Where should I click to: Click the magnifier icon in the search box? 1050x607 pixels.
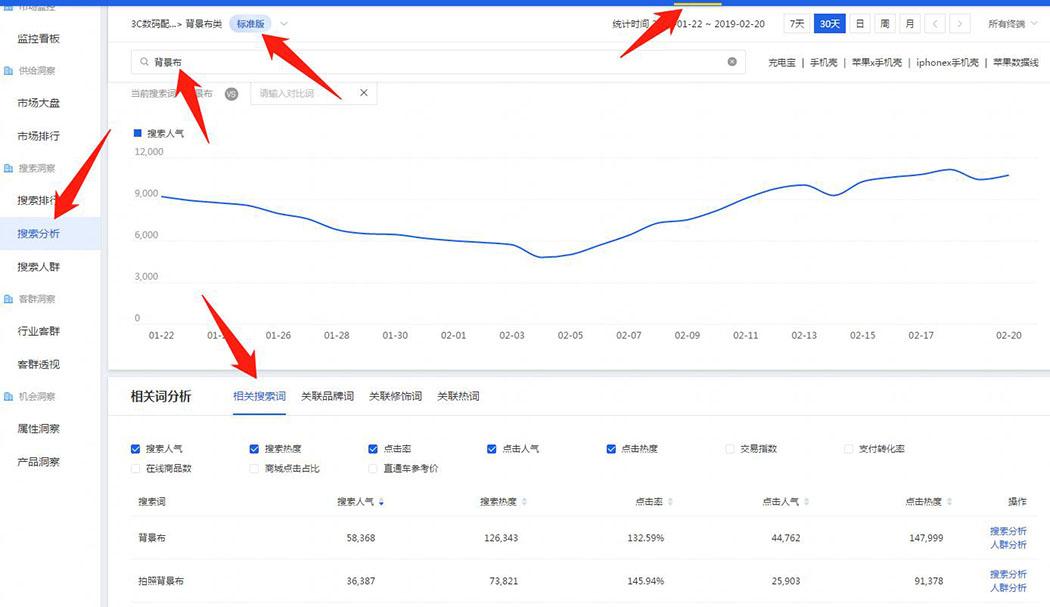(x=144, y=61)
